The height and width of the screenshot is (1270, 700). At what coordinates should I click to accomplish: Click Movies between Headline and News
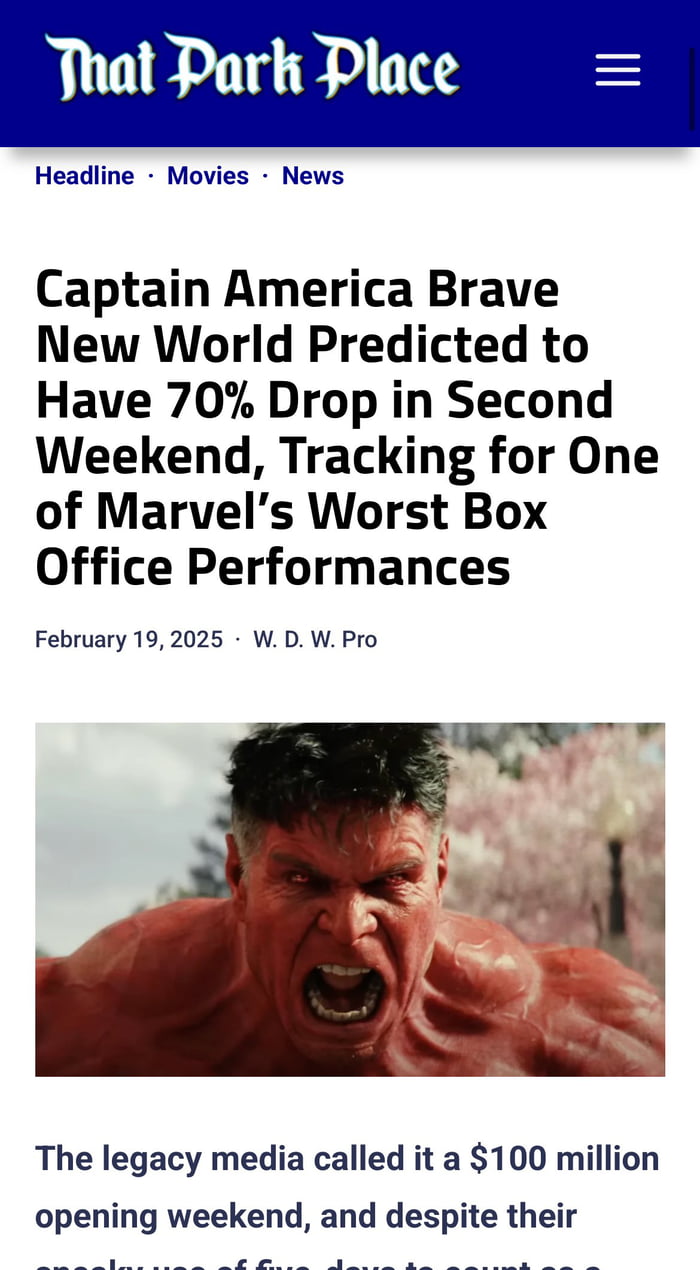click(208, 175)
